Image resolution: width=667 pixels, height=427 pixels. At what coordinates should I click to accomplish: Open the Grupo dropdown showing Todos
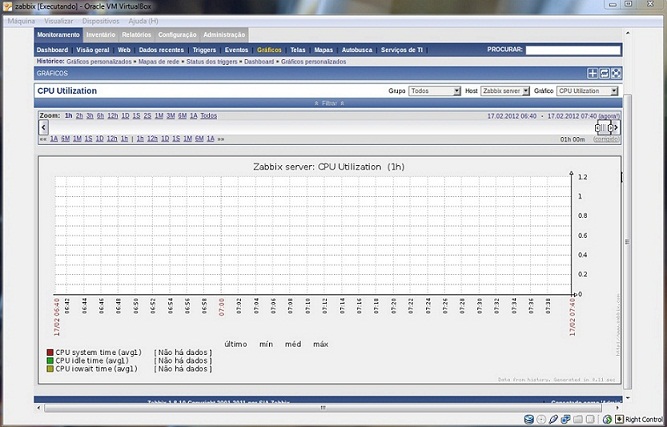pos(434,91)
